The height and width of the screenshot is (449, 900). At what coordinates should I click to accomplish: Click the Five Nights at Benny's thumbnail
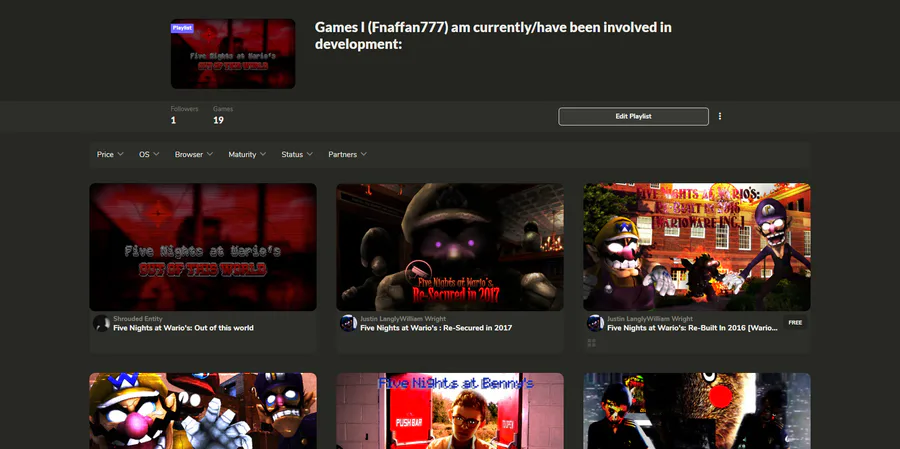pos(450,411)
